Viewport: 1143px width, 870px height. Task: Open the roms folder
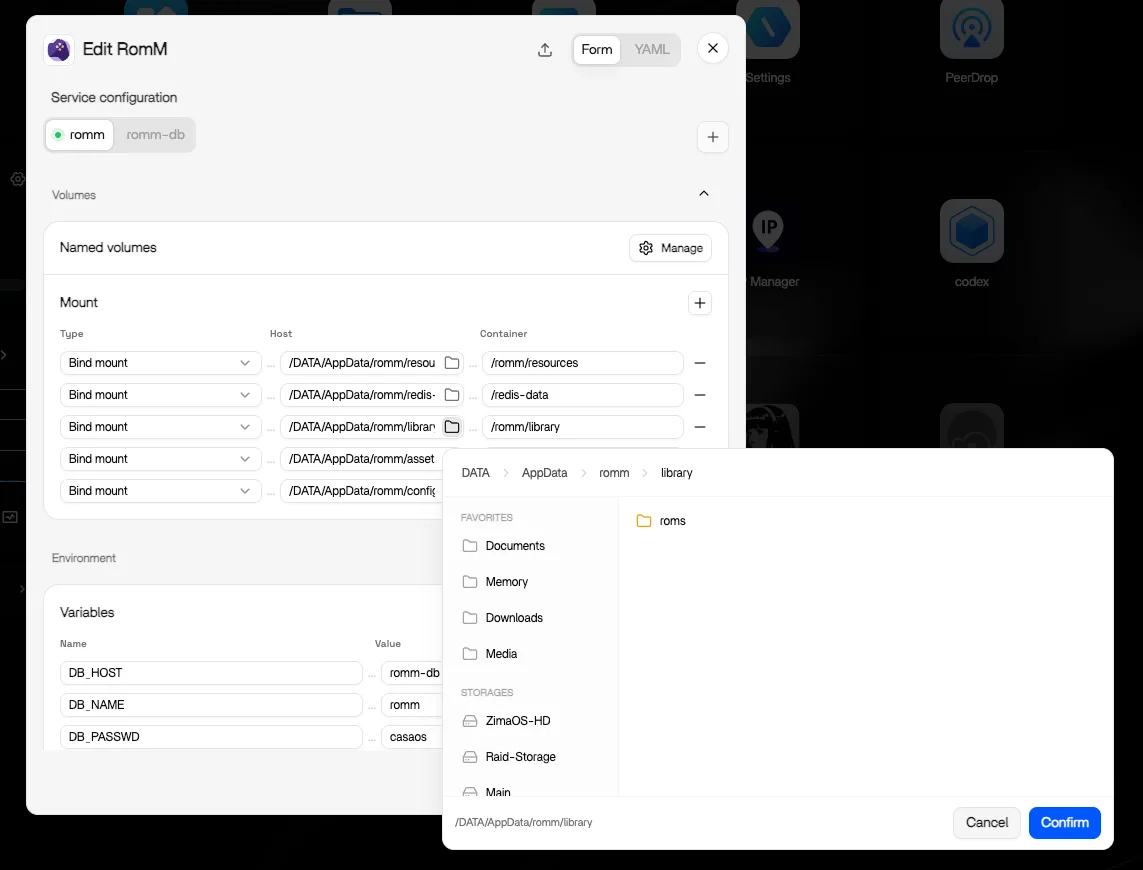point(661,521)
